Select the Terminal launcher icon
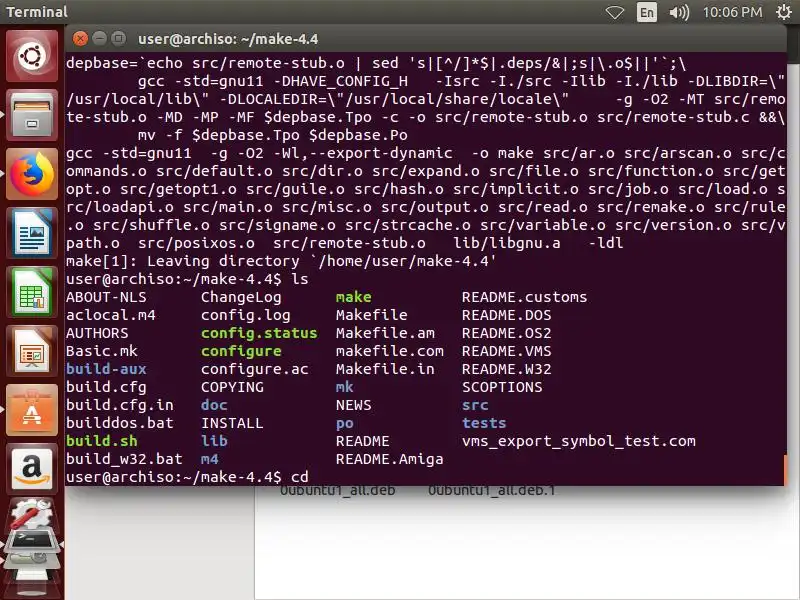This screenshot has height=600, width=800. [32, 541]
